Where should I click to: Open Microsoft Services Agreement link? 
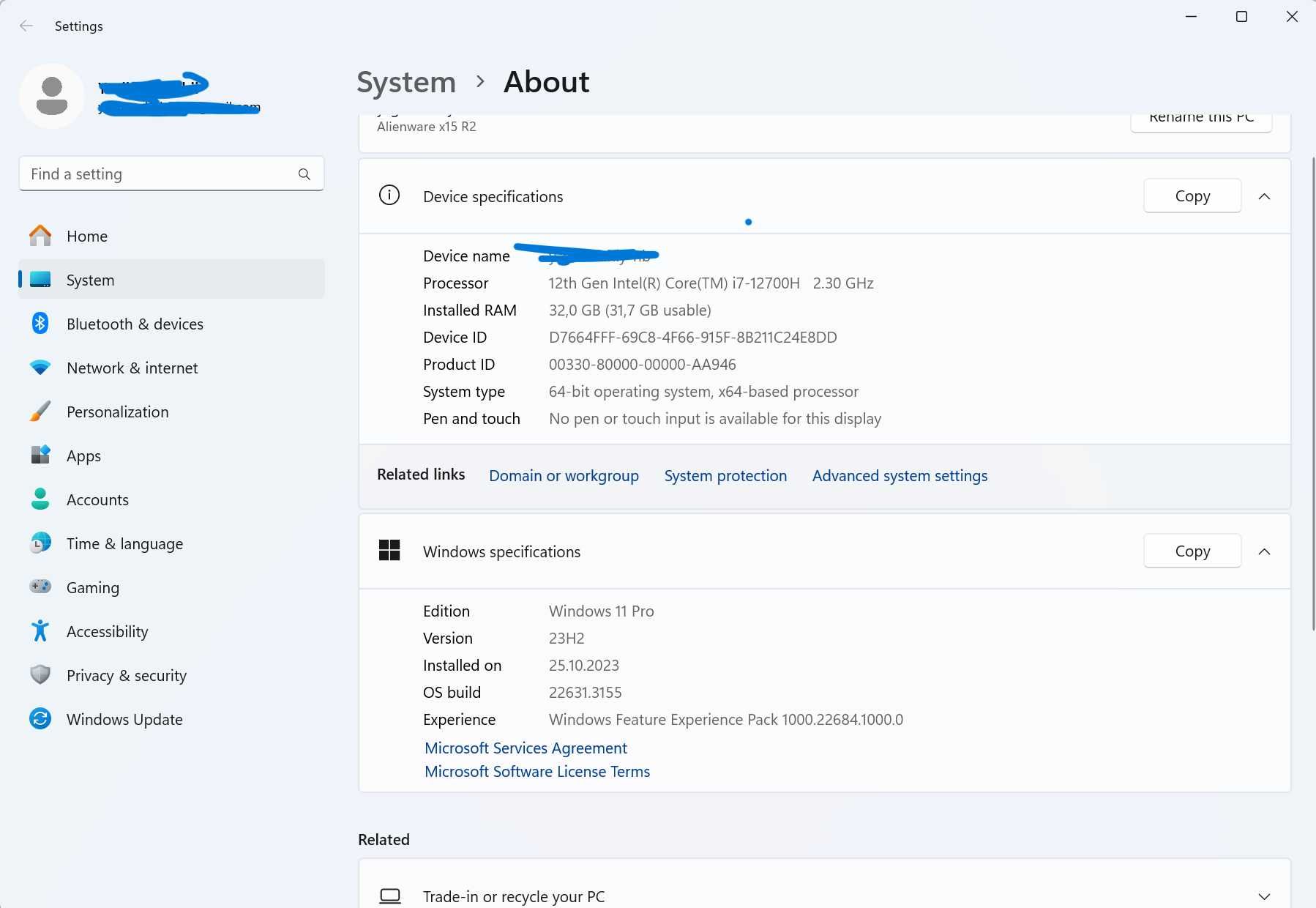(x=526, y=748)
